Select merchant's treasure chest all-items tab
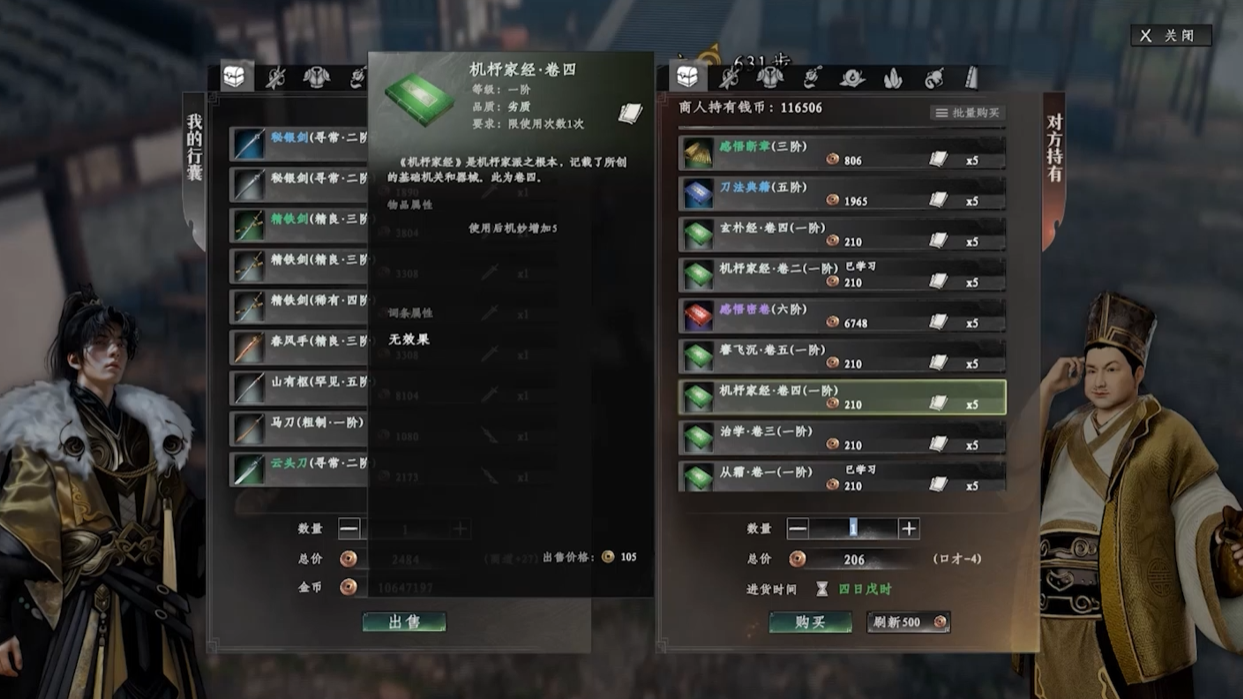This screenshot has width=1243, height=699. click(687, 77)
